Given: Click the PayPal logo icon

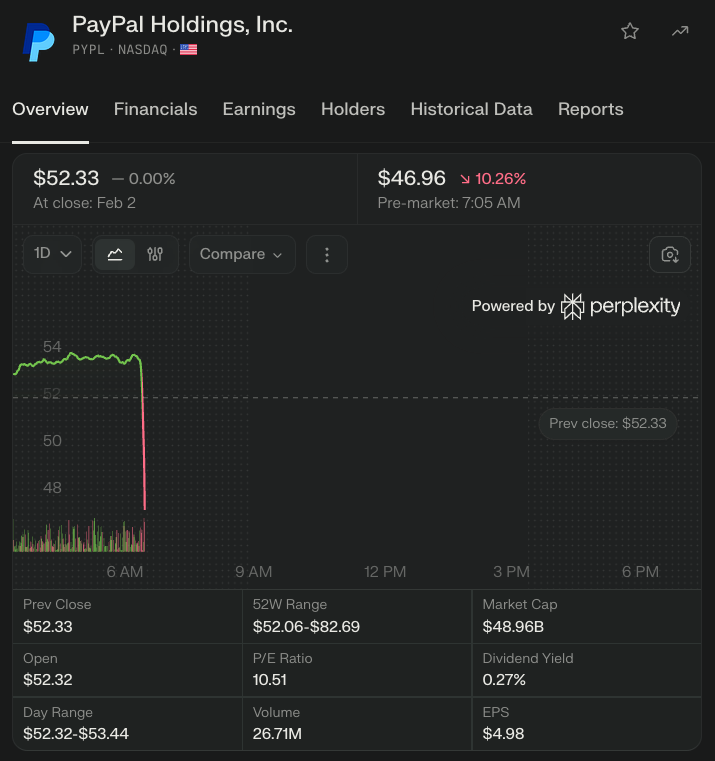Looking at the screenshot, I should [39, 42].
